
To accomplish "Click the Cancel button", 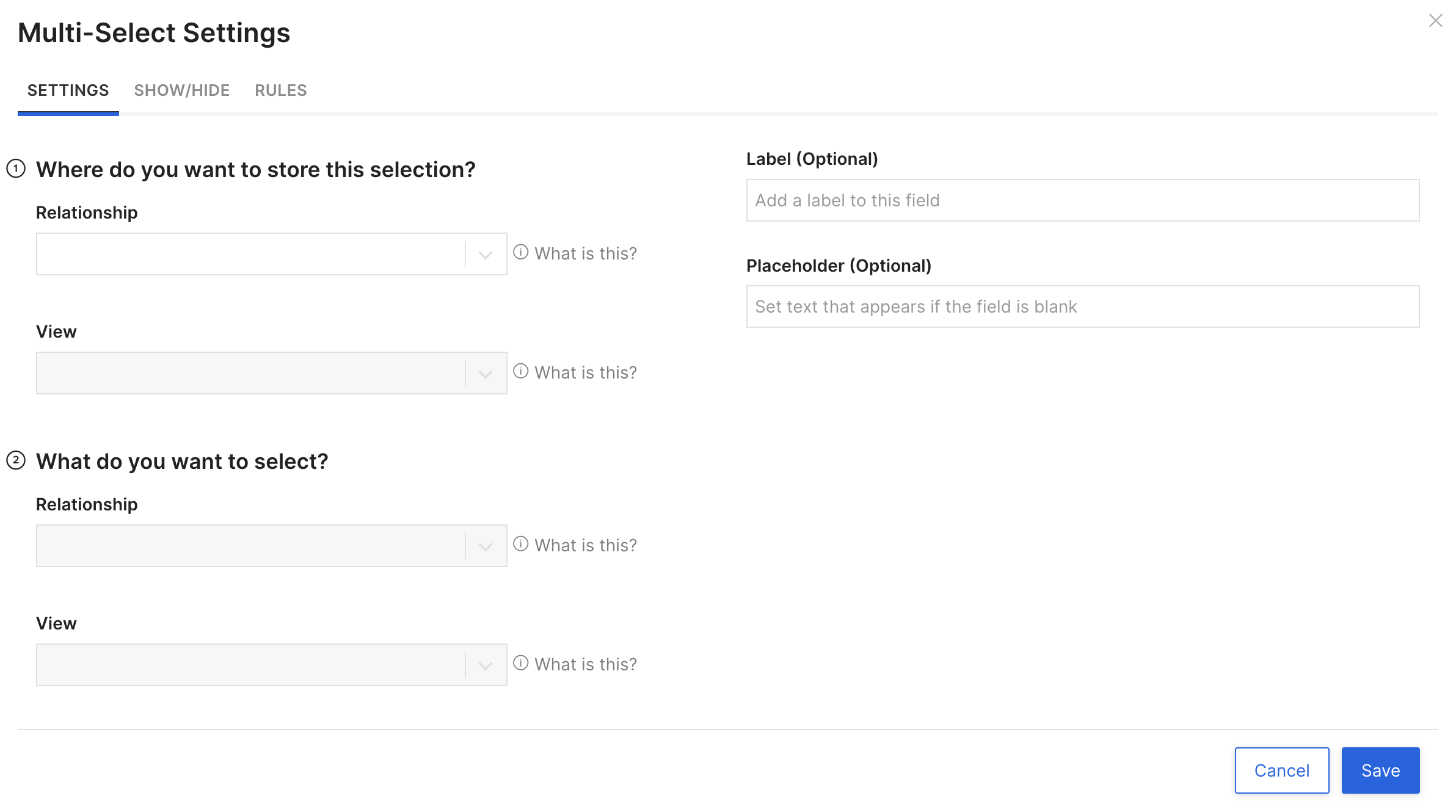I will pos(1282,770).
